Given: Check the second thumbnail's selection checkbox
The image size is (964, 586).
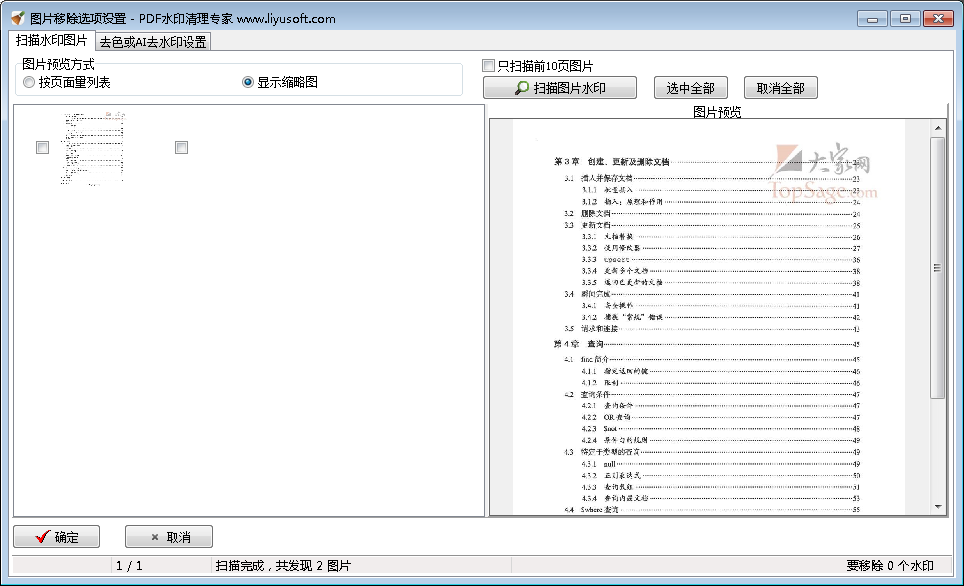Looking at the screenshot, I should (181, 147).
